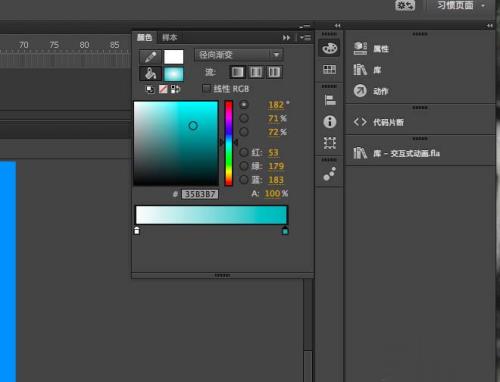Switch to the 颜色 tab
The width and height of the screenshot is (500, 382).
coord(144,37)
